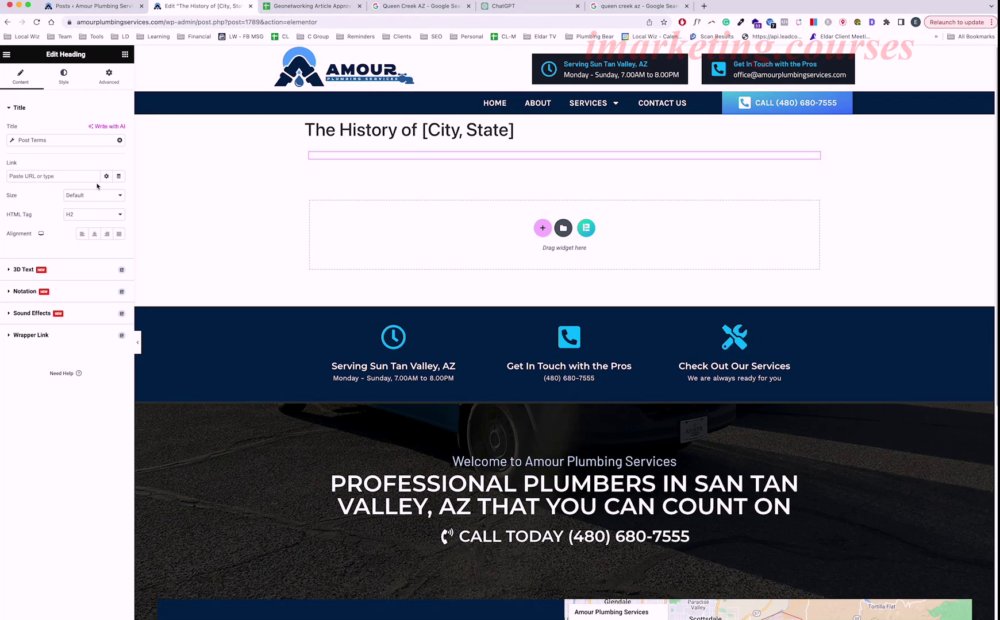This screenshot has height=620, width=1000.
Task: Expand the Sound Effects section
Action: (32, 313)
